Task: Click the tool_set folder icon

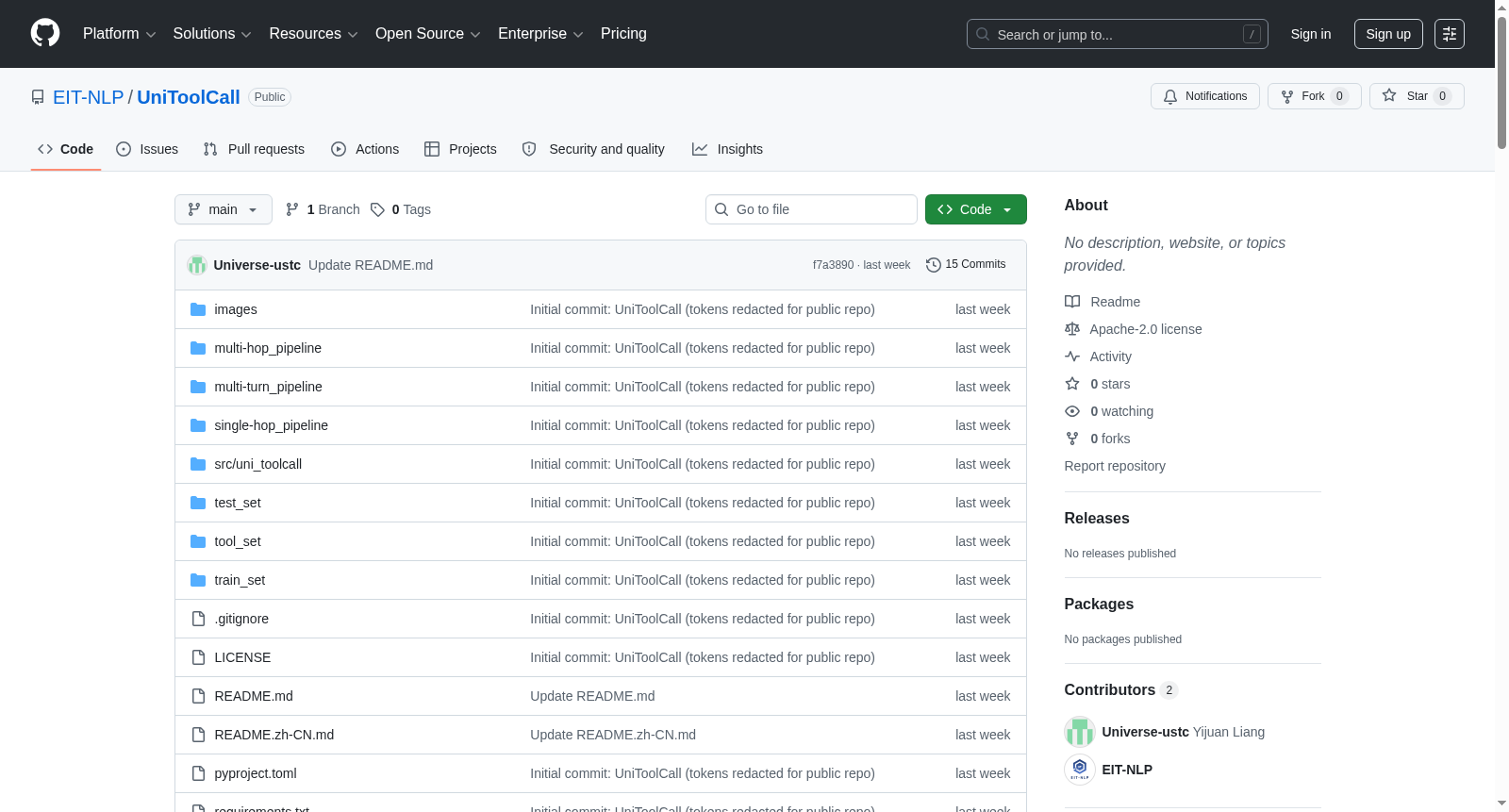Action: pos(198,541)
